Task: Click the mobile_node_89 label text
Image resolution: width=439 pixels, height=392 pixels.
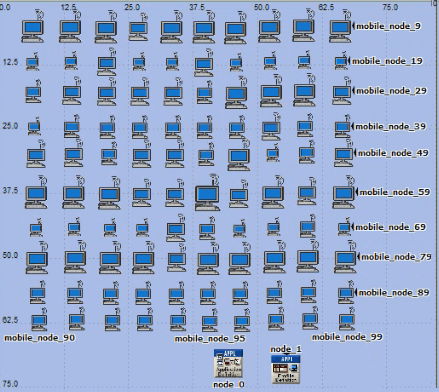Action: (394, 293)
